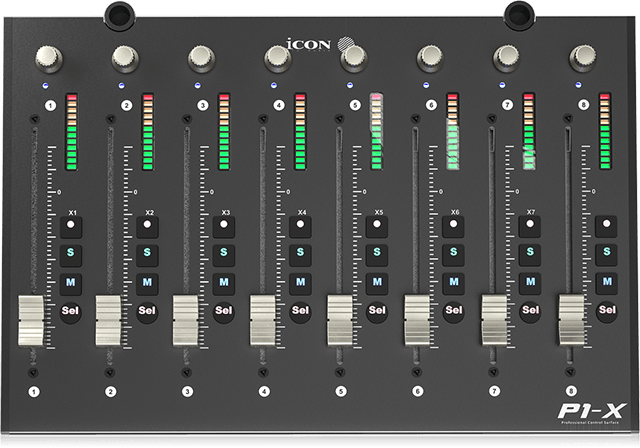Click the channel 4 level meter
Screen dimensions: 640x448
pyautogui.click(x=300, y=131)
